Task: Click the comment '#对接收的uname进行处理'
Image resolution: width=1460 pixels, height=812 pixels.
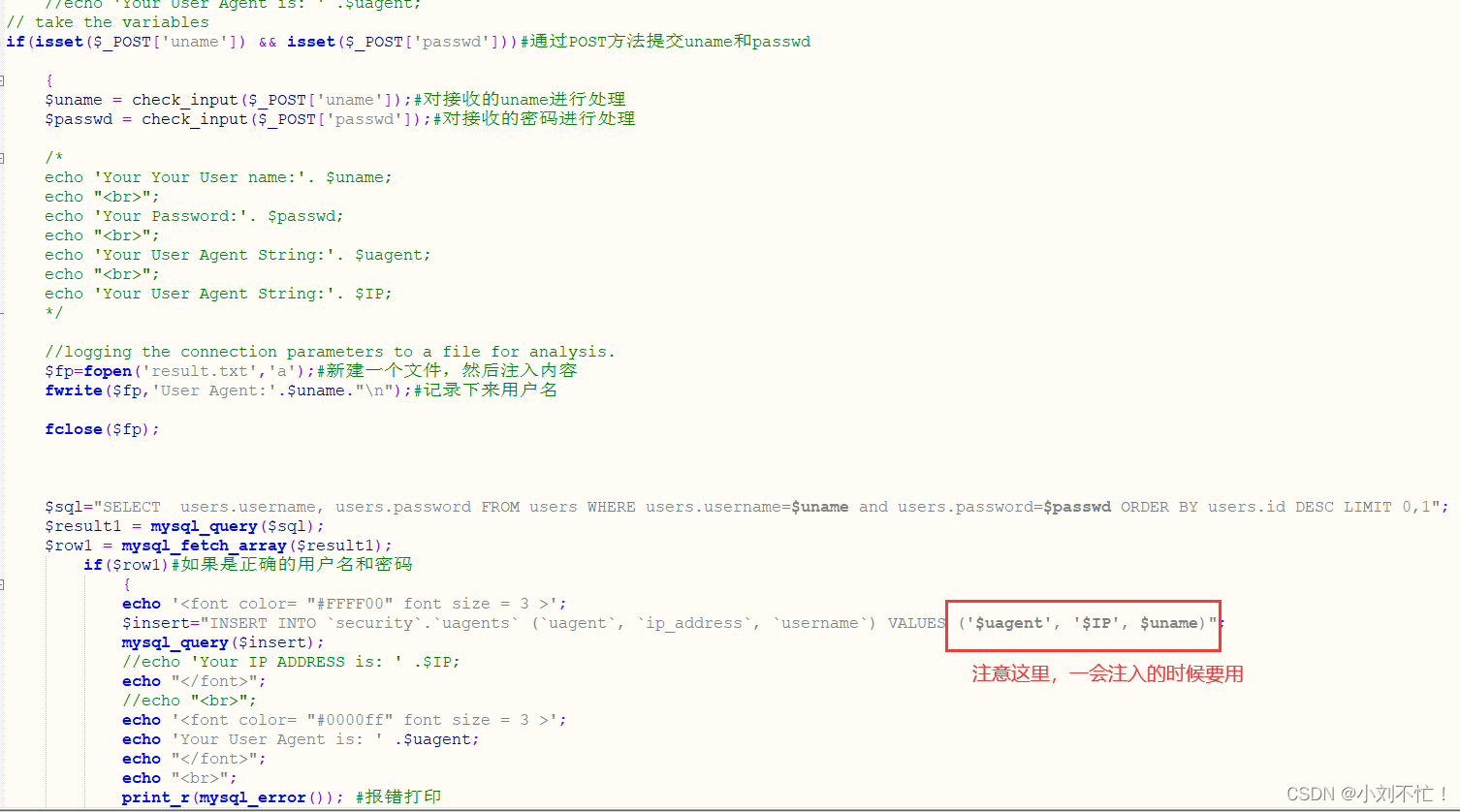Action: (x=520, y=100)
